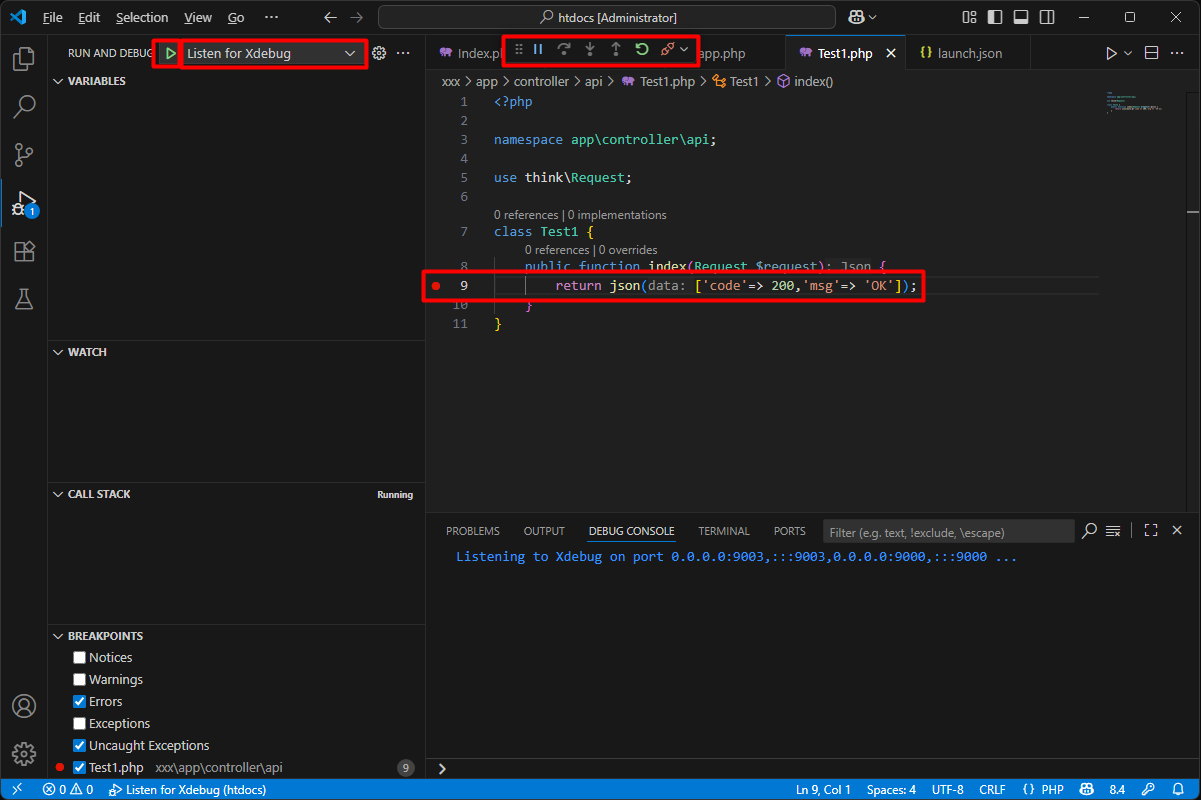The height and width of the screenshot is (800, 1201).
Task: Run the PHP file from editor title
Action: 1111,53
